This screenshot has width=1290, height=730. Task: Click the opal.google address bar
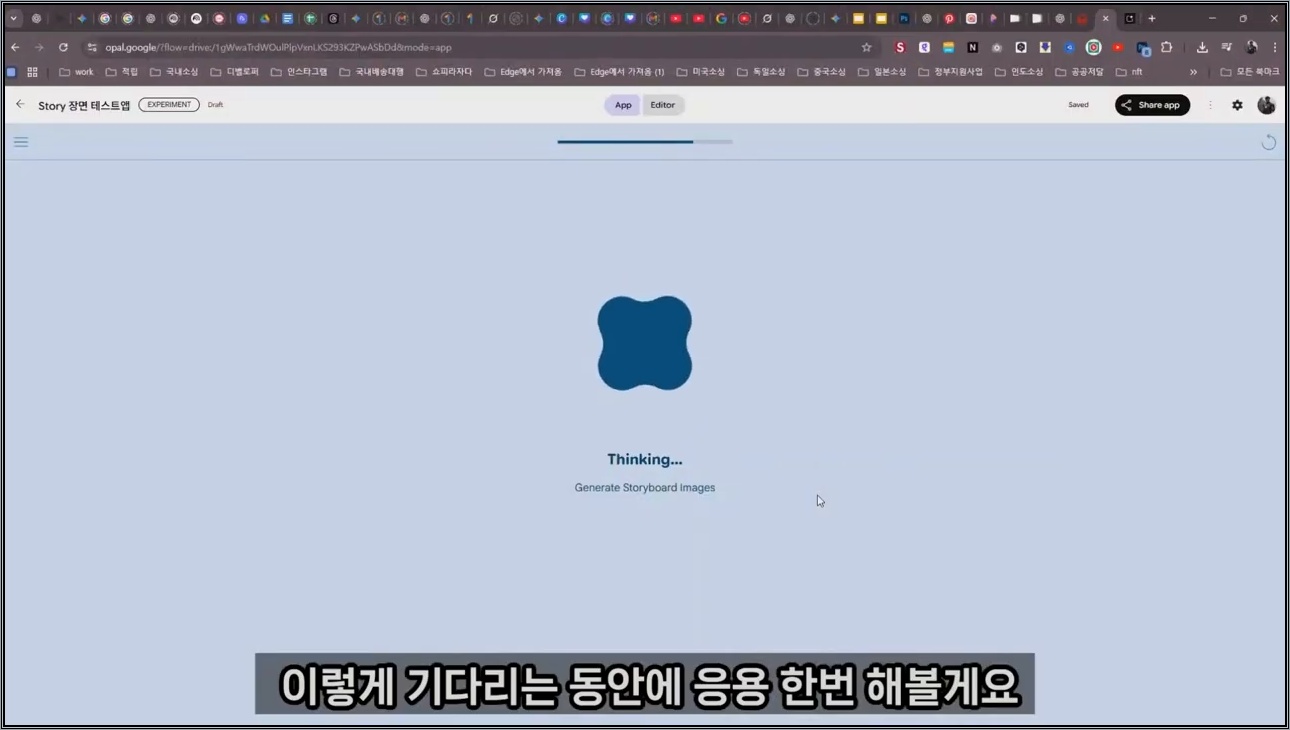point(480,47)
